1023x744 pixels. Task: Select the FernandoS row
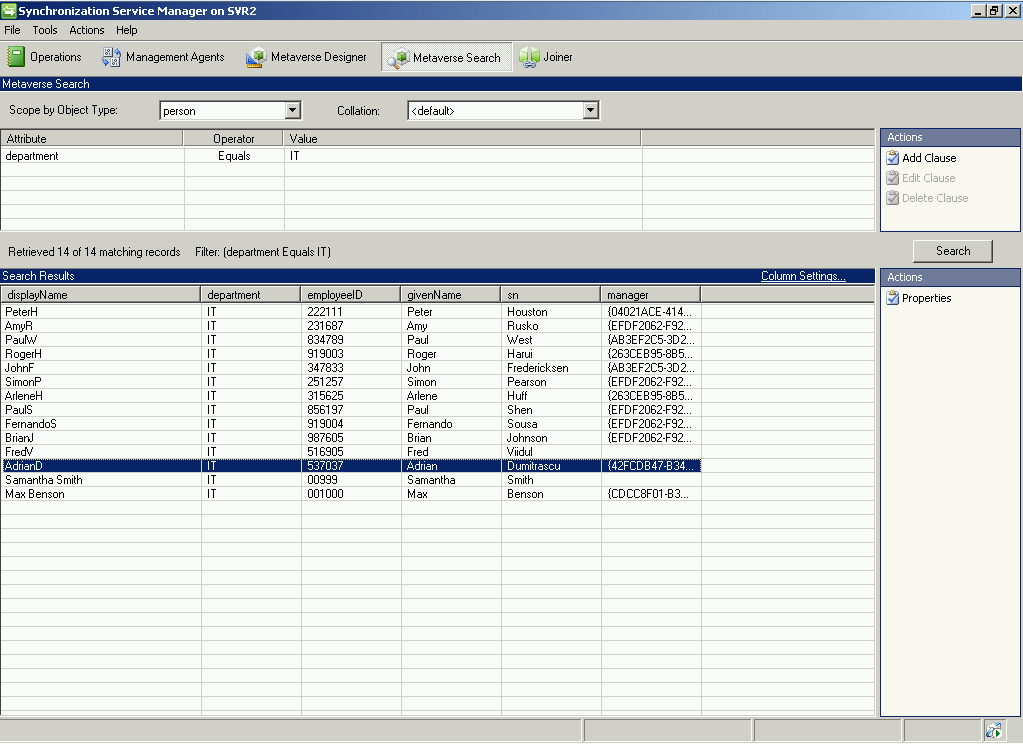click(351, 424)
